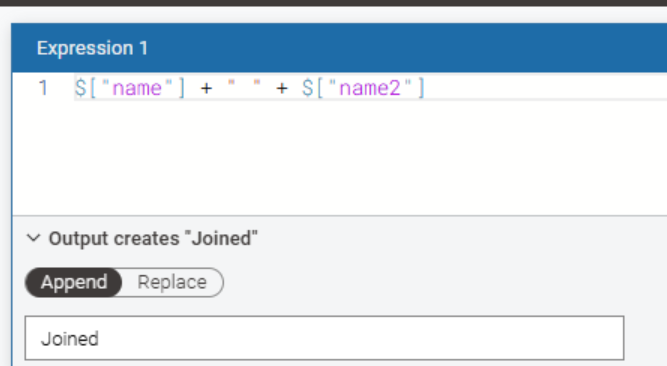This screenshot has width=667, height=366.
Task: Click the space string literal between plus signs
Action: click(244, 85)
